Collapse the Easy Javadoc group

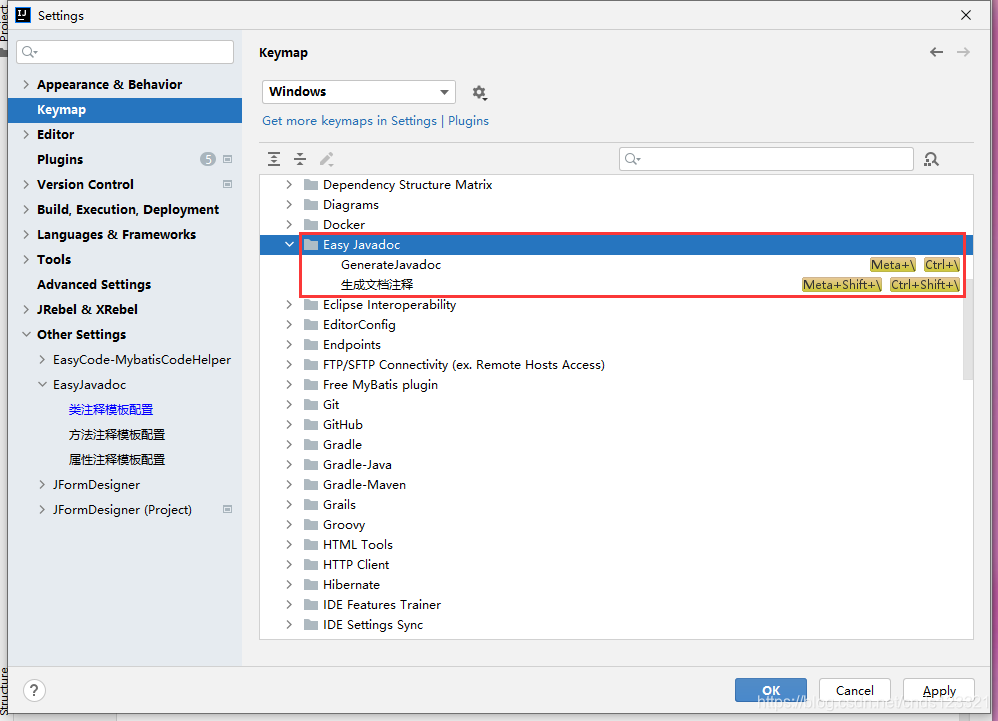(x=290, y=245)
